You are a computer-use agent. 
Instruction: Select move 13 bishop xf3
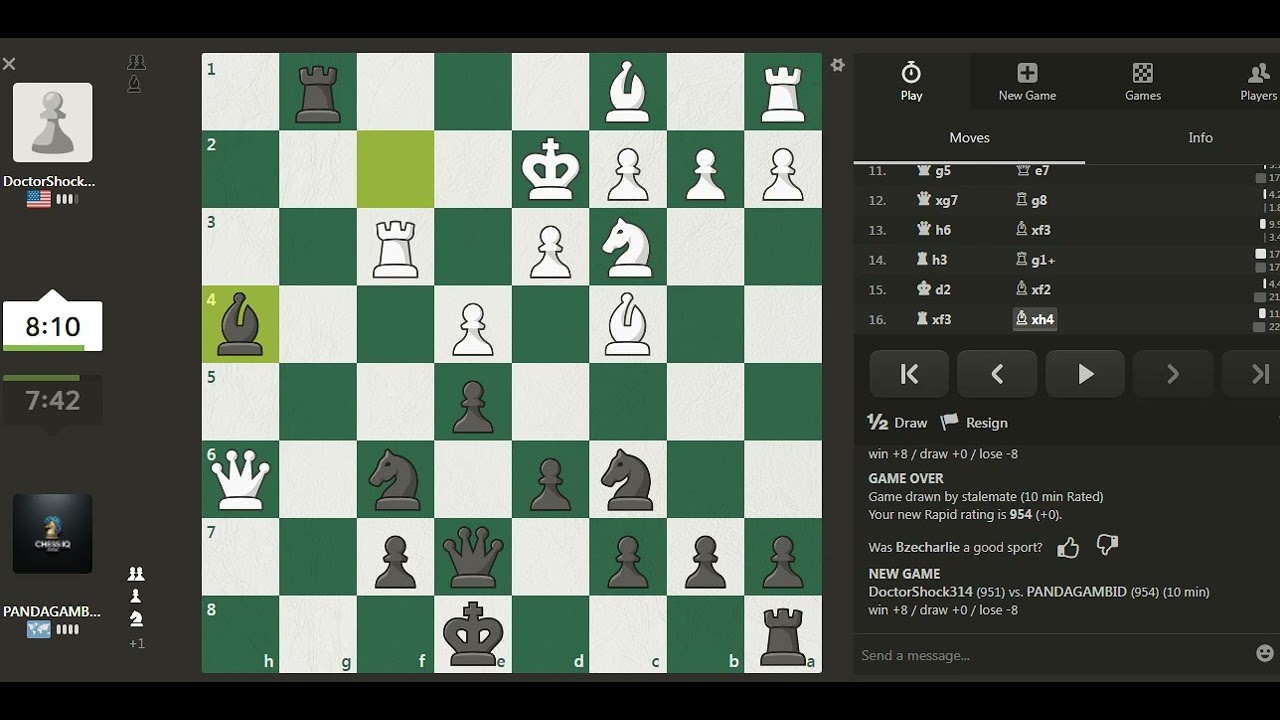coord(1033,229)
